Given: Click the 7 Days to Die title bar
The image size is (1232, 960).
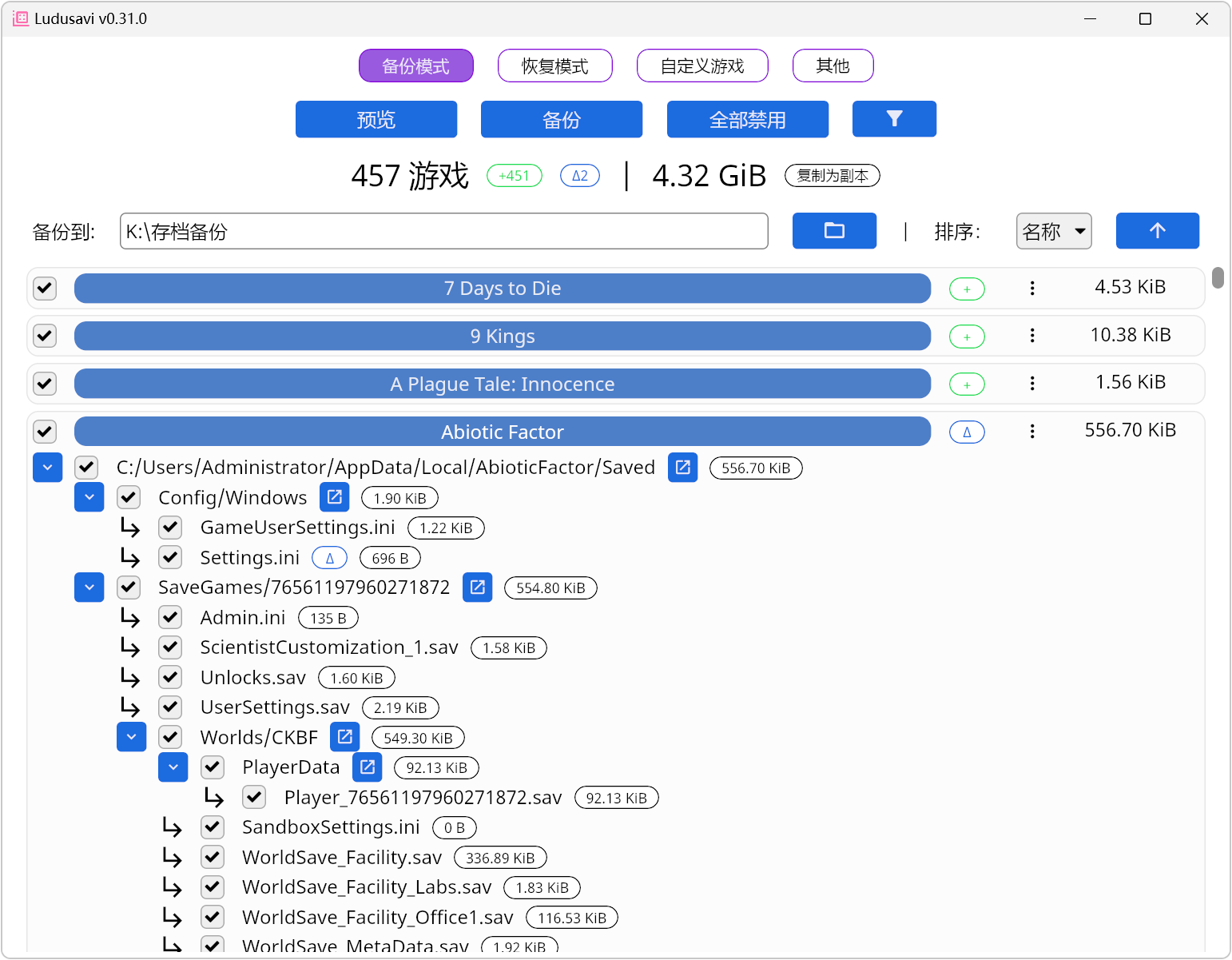Looking at the screenshot, I should (x=503, y=289).
